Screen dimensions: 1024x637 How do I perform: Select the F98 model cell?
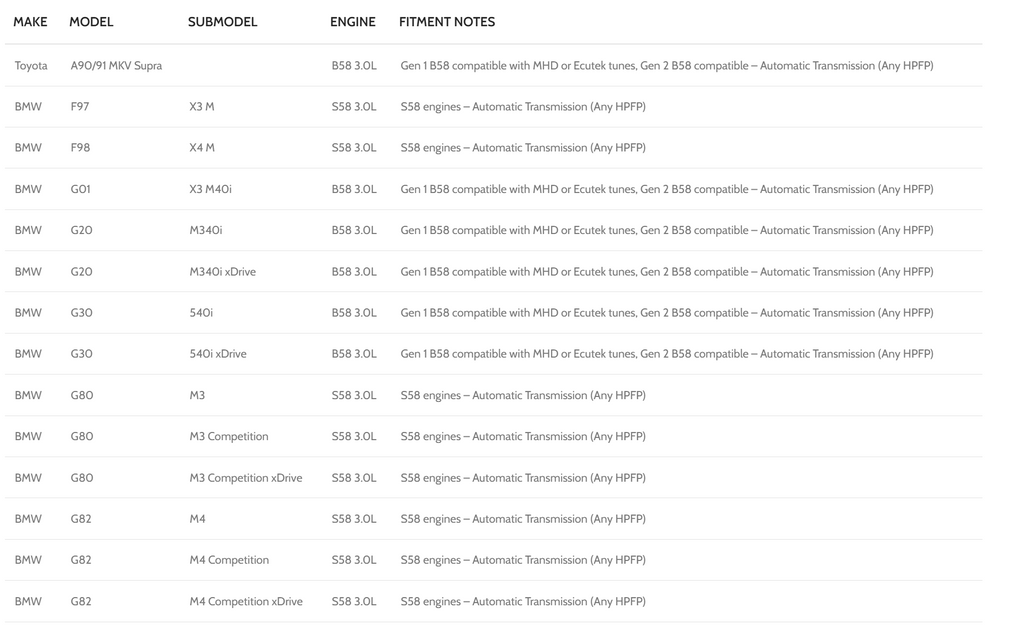coord(80,148)
